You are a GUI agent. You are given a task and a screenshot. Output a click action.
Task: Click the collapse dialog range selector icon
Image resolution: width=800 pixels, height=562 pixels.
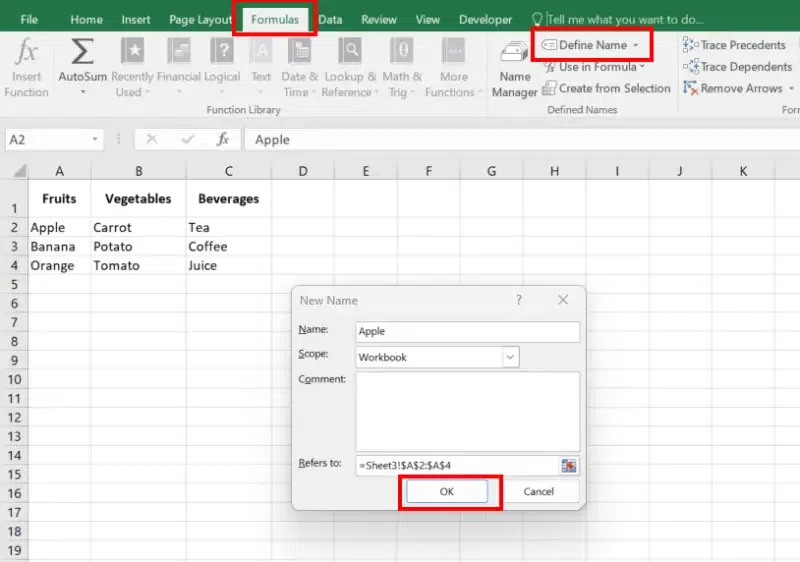click(x=568, y=466)
